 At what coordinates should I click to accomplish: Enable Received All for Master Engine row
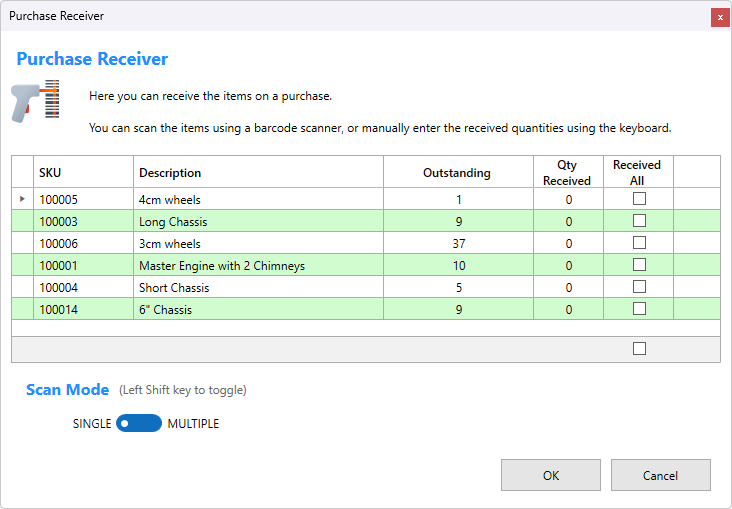(x=639, y=265)
